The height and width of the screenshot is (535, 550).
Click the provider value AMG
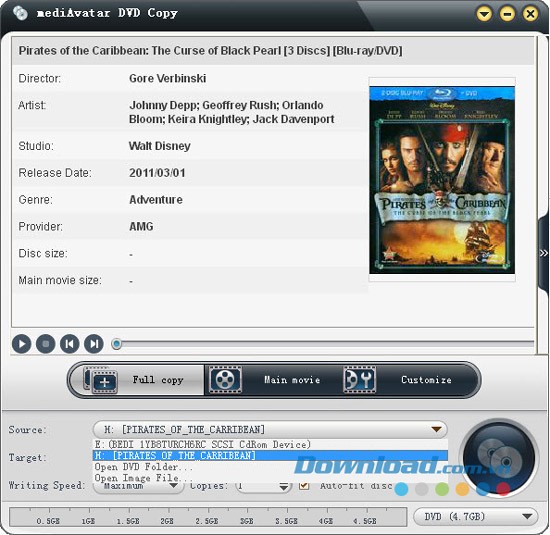click(x=141, y=226)
